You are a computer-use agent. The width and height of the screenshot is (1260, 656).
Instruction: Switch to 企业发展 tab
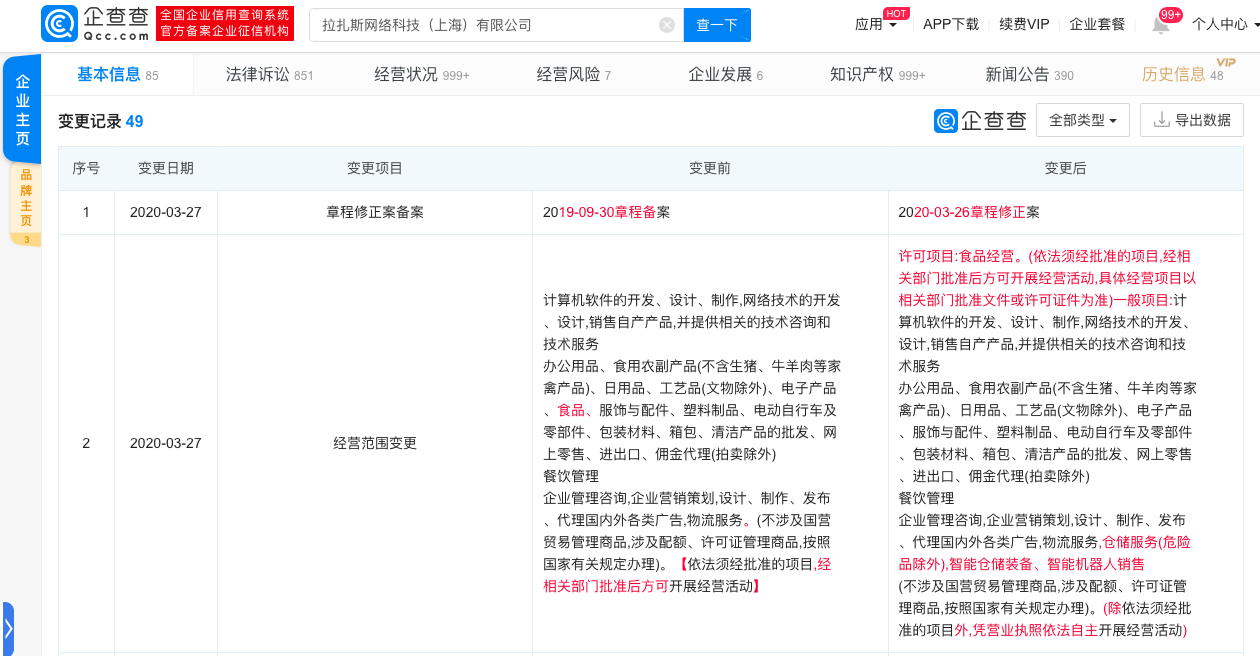pyautogui.click(x=726, y=74)
